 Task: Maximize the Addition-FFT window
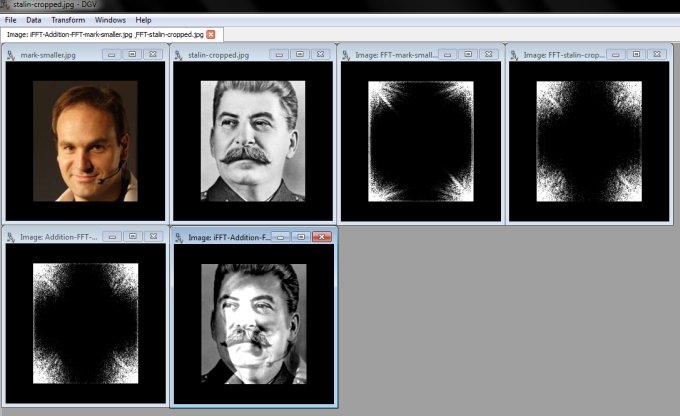(133, 236)
